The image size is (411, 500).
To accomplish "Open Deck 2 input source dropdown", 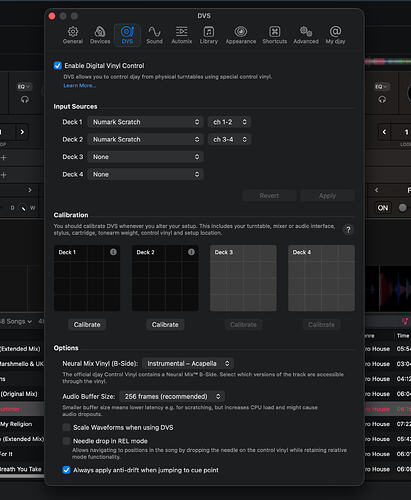I will click(x=145, y=139).
